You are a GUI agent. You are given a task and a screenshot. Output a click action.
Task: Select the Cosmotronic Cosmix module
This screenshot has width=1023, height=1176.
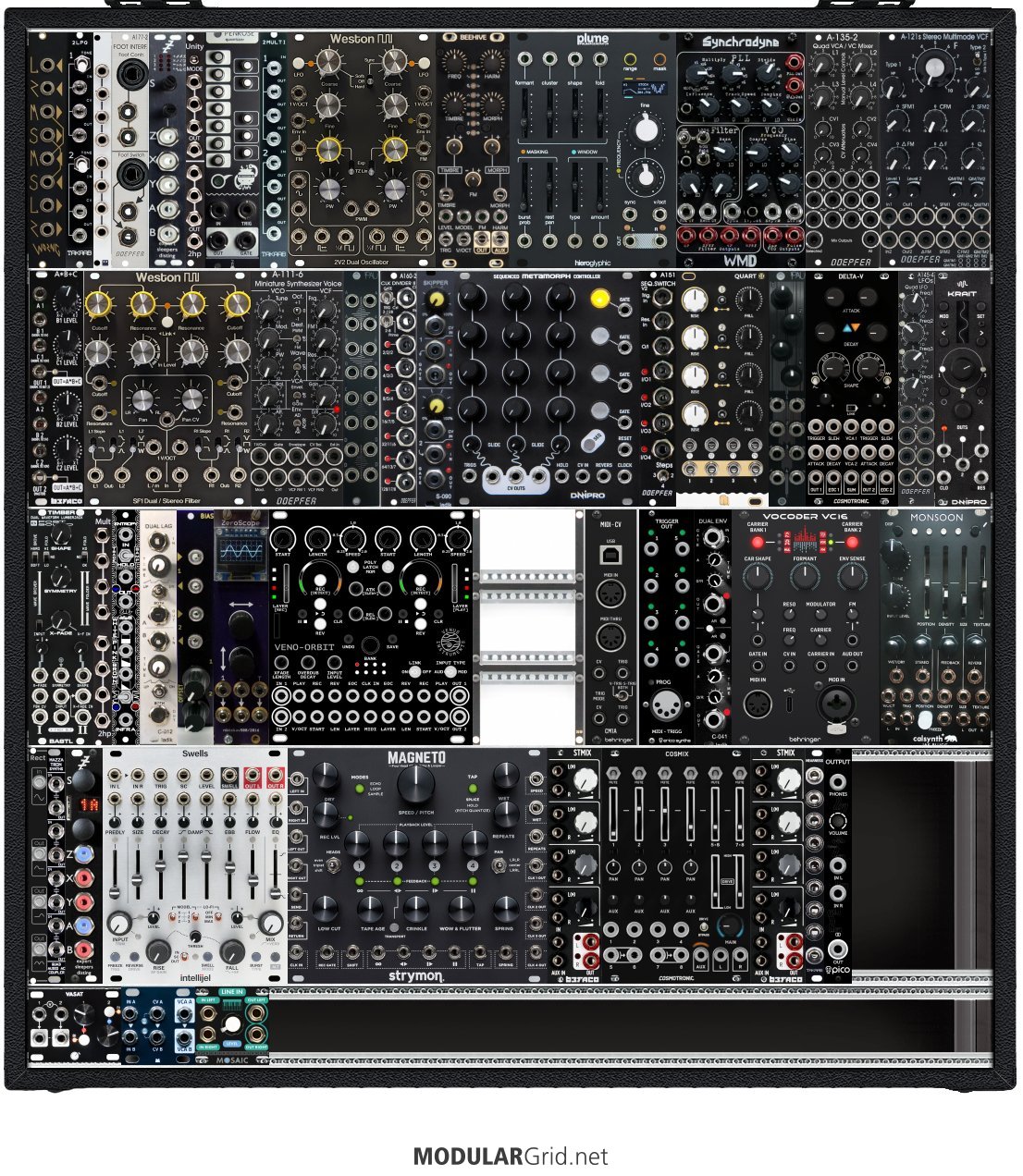[676, 866]
